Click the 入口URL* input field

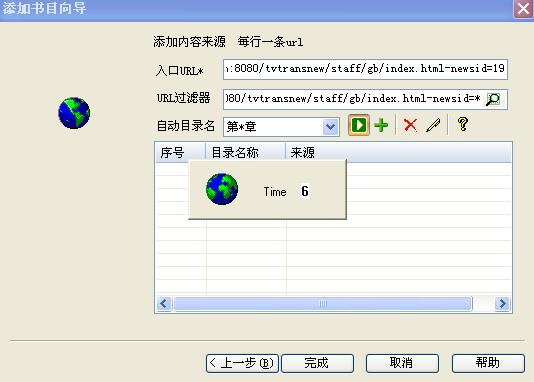click(365, 69)
